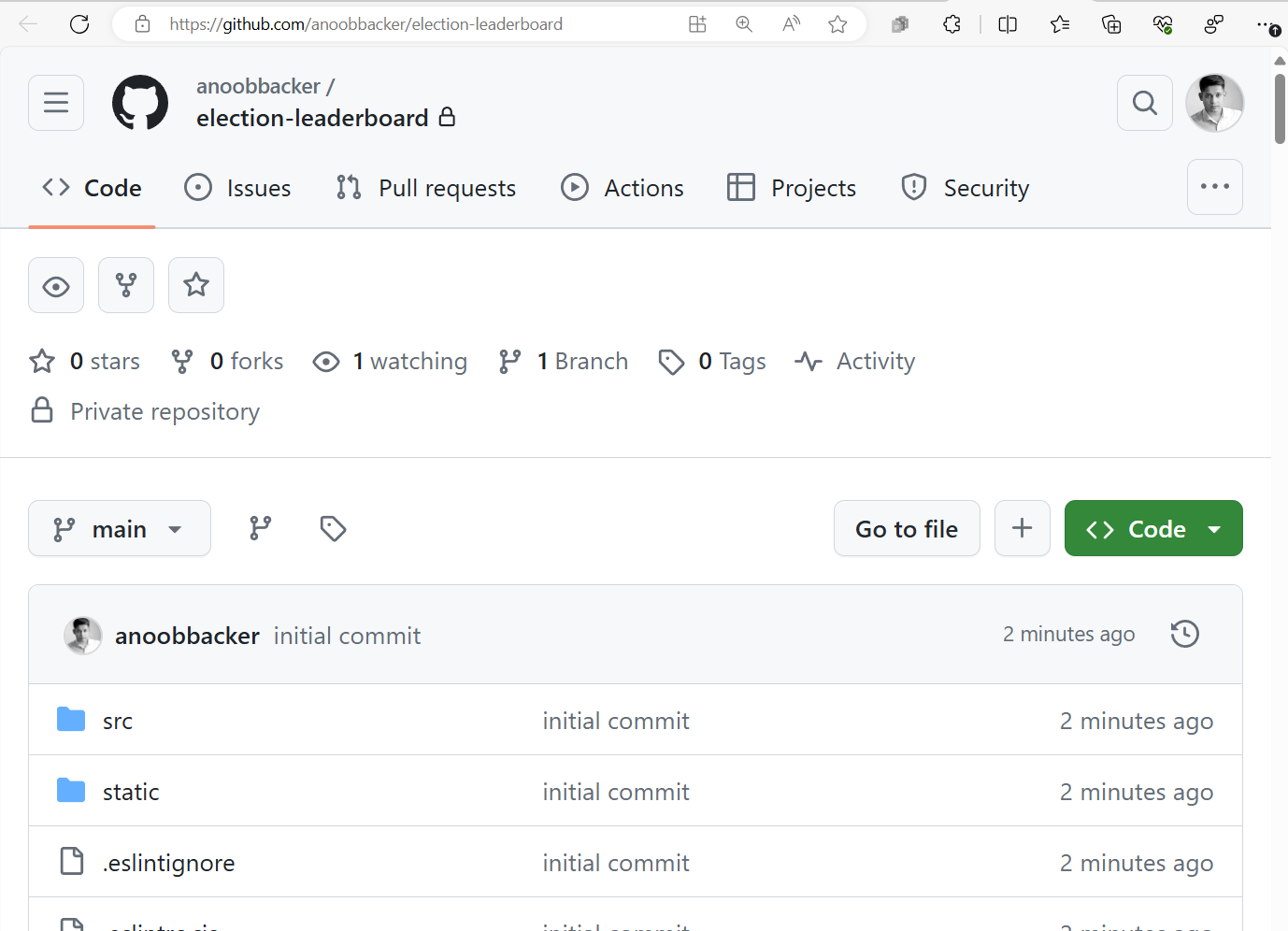Open the Pull requests tab
This screenshot has height=931, width=1288.
425,188
